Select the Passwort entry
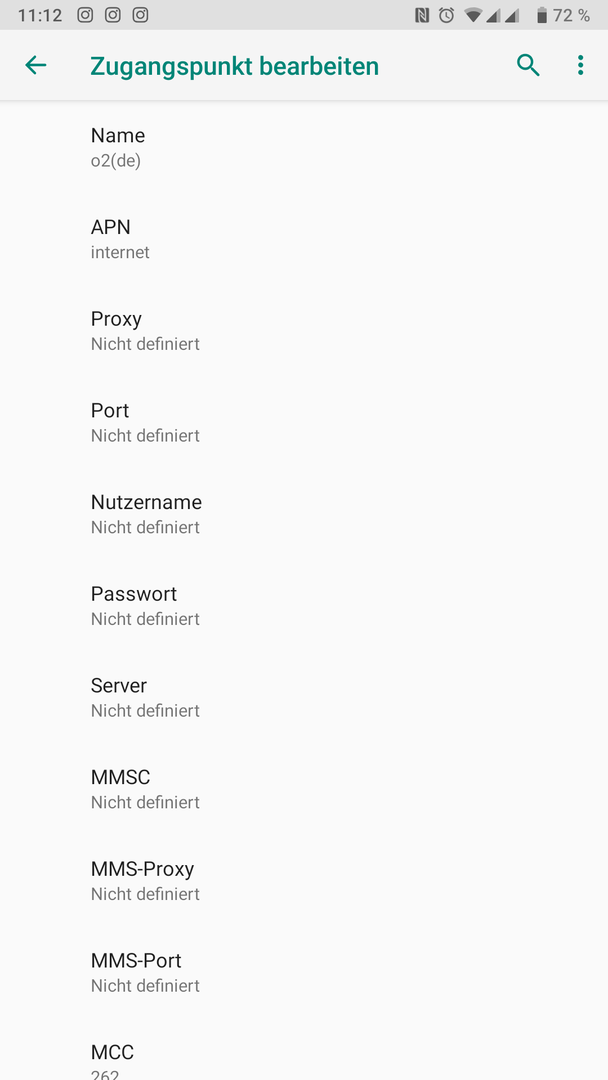Viewport: 608px width, 1080px height. click(x=304, y=605)
